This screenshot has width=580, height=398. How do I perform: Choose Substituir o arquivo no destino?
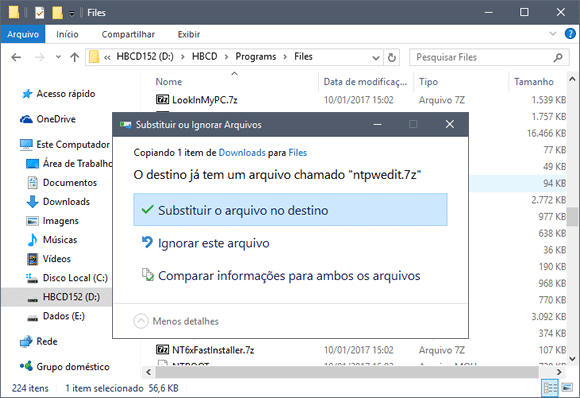[x=290, y=210]
